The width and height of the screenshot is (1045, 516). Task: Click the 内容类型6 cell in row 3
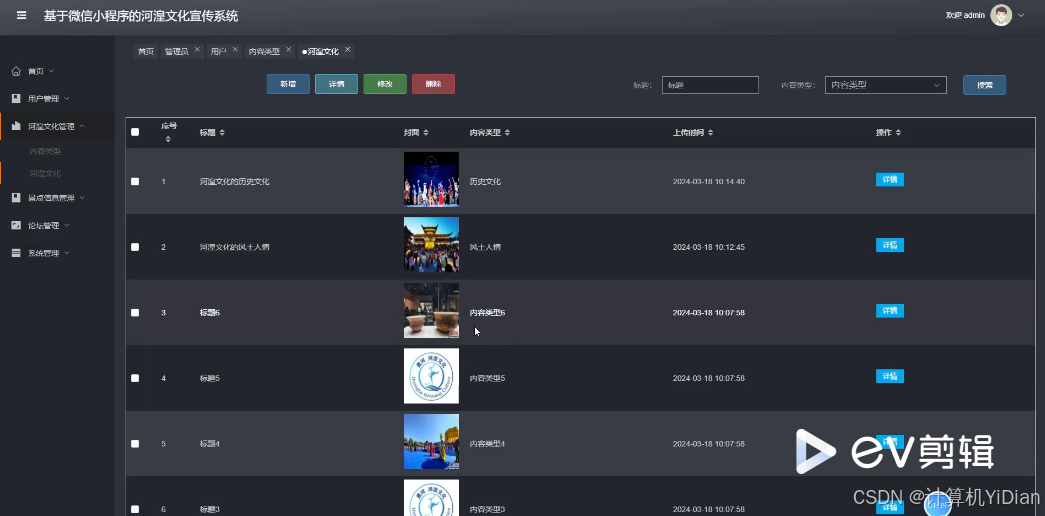[487, 313]
